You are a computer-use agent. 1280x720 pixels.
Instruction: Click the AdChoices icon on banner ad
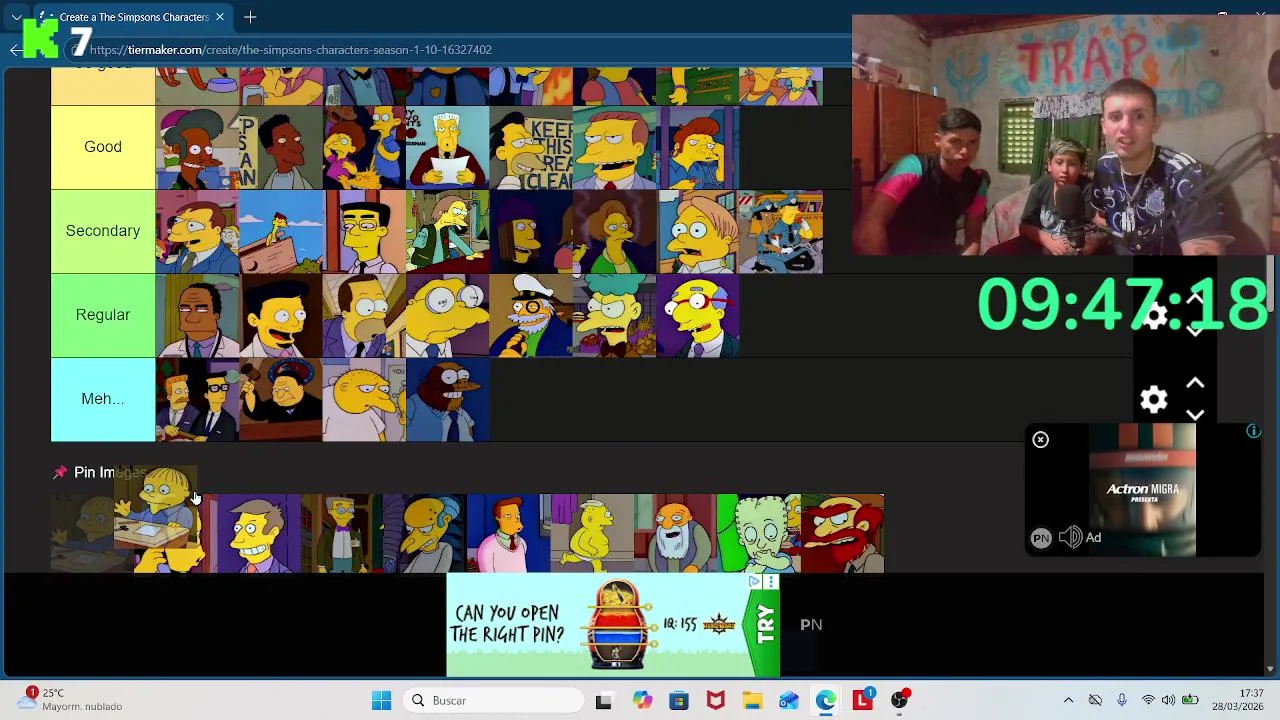click(755, 582)
